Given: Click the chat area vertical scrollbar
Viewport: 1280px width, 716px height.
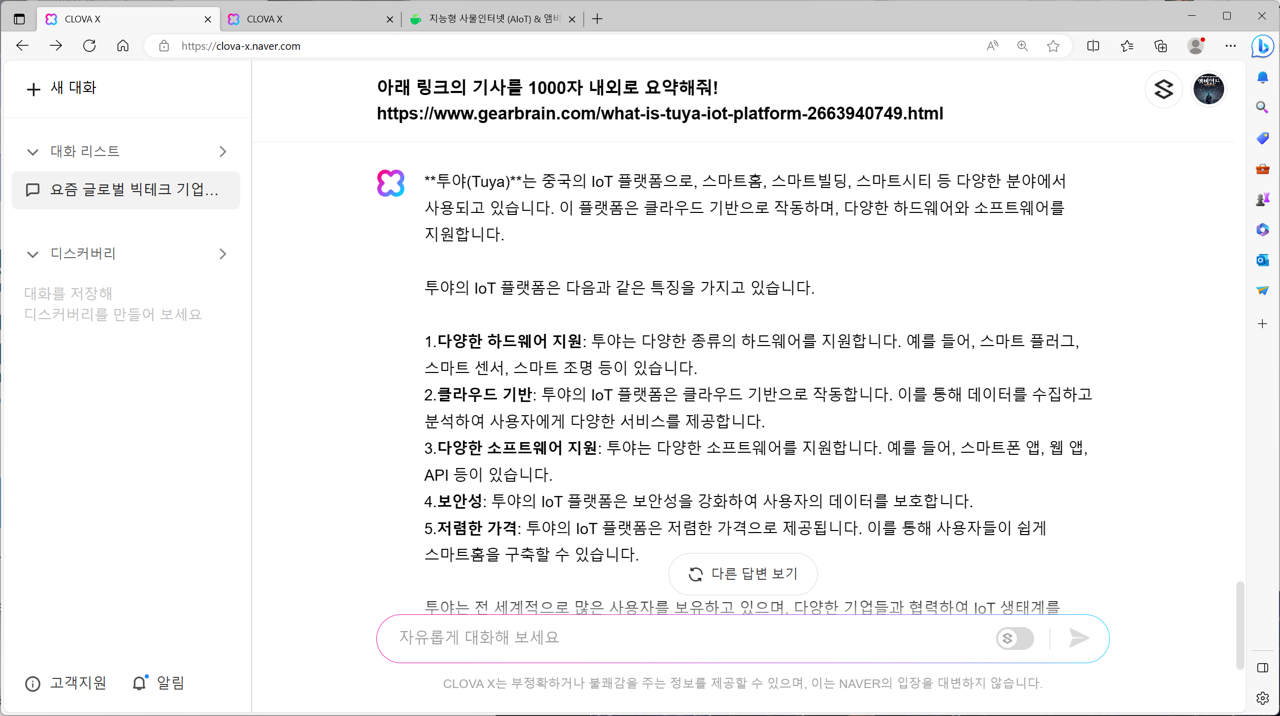Looking at the screenshot, I should pos(1241,625).
